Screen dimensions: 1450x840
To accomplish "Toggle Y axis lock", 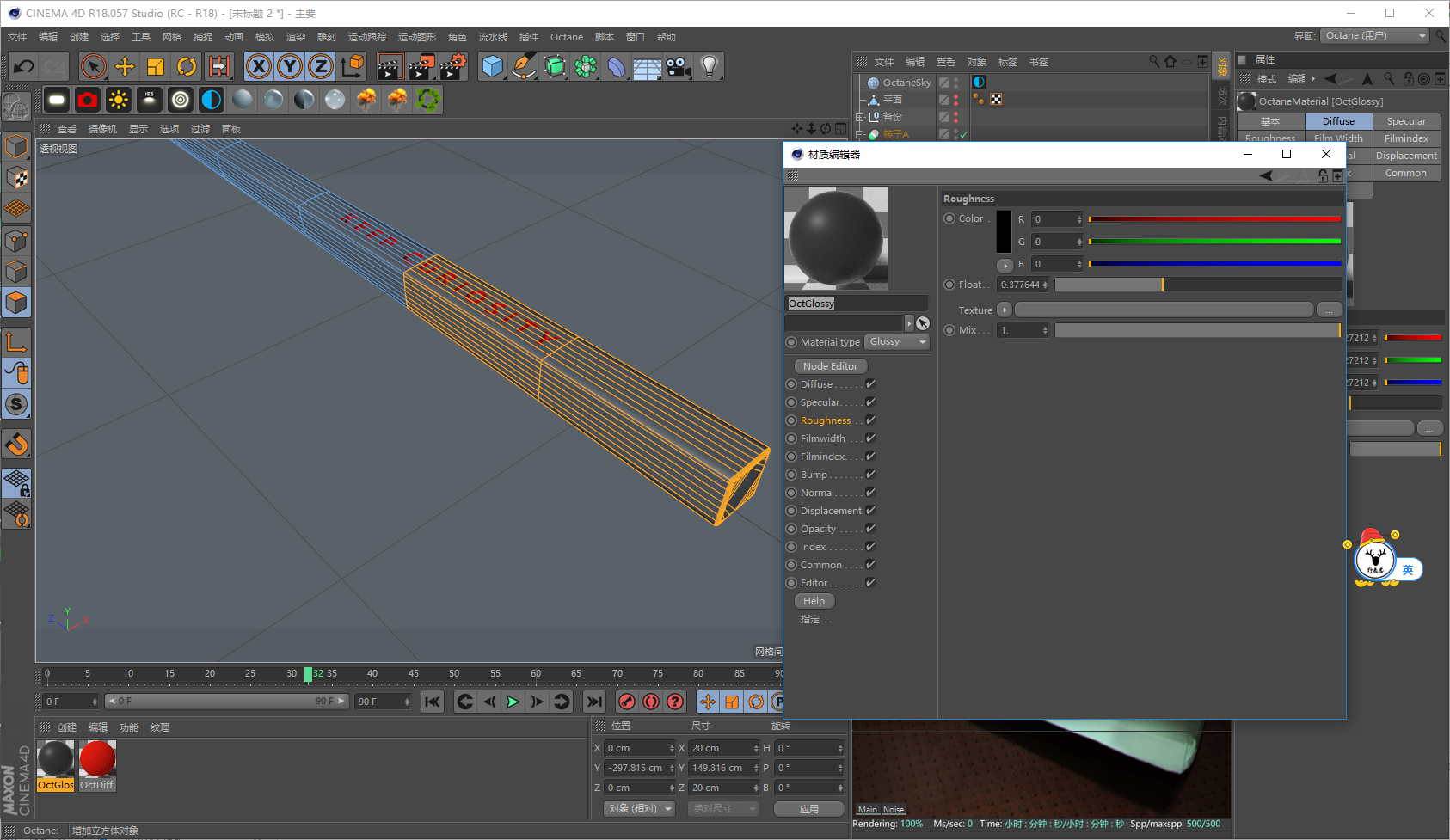I will pos(290,66).
